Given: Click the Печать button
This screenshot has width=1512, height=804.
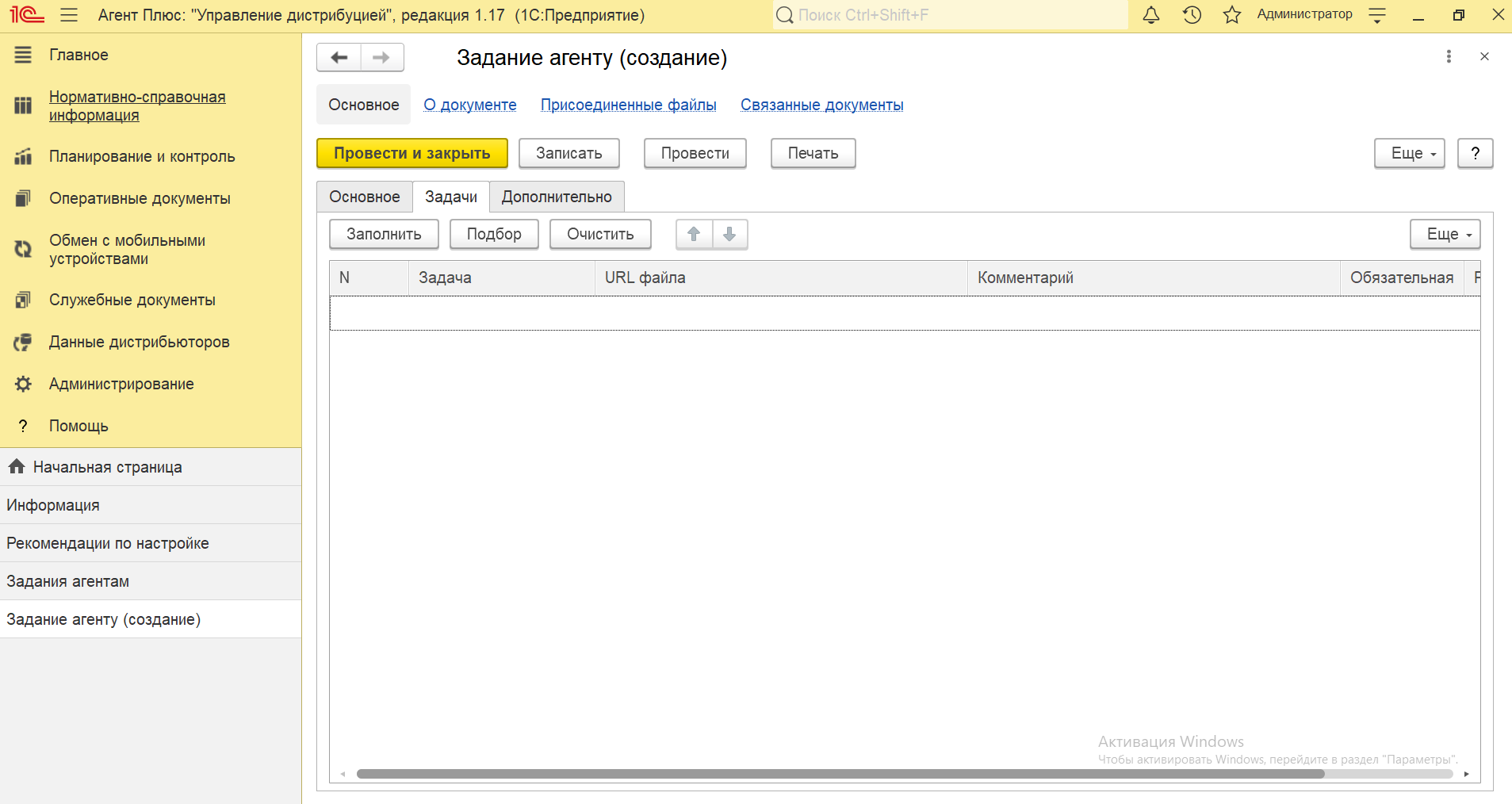Looking at the screenshot, I should [x=813, y=153].
